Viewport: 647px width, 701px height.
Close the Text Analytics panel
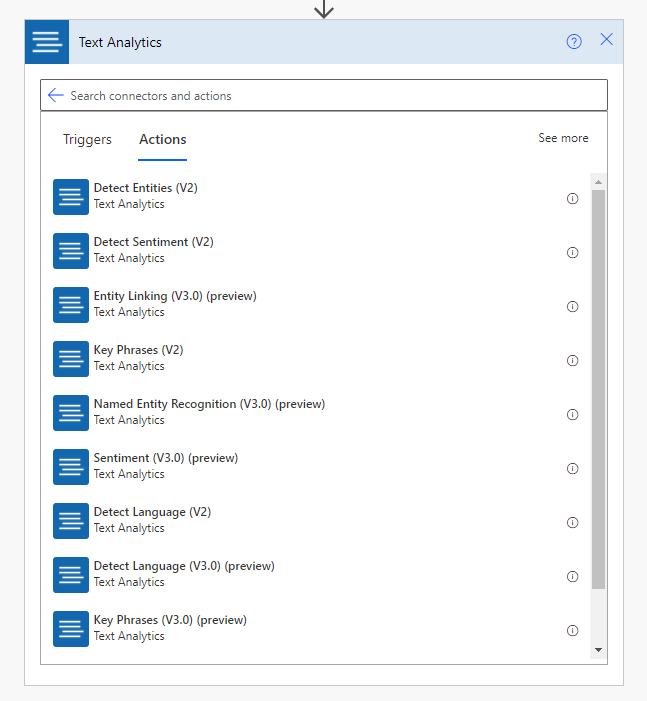[x=606, y=39]
